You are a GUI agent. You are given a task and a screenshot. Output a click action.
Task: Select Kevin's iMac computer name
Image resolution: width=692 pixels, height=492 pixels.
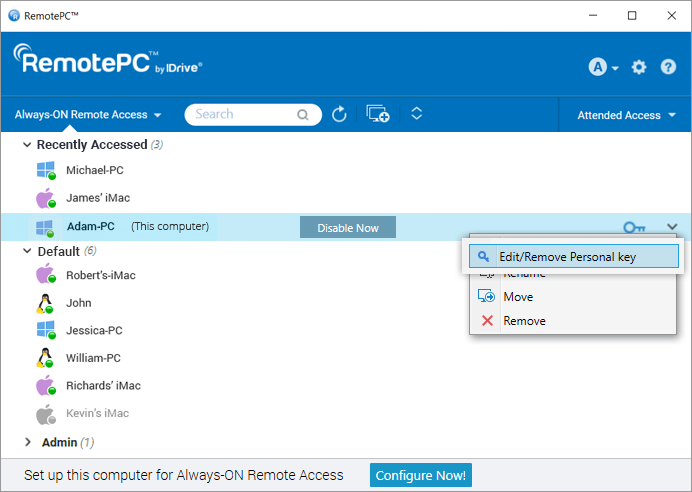click(x=98, y=413)
